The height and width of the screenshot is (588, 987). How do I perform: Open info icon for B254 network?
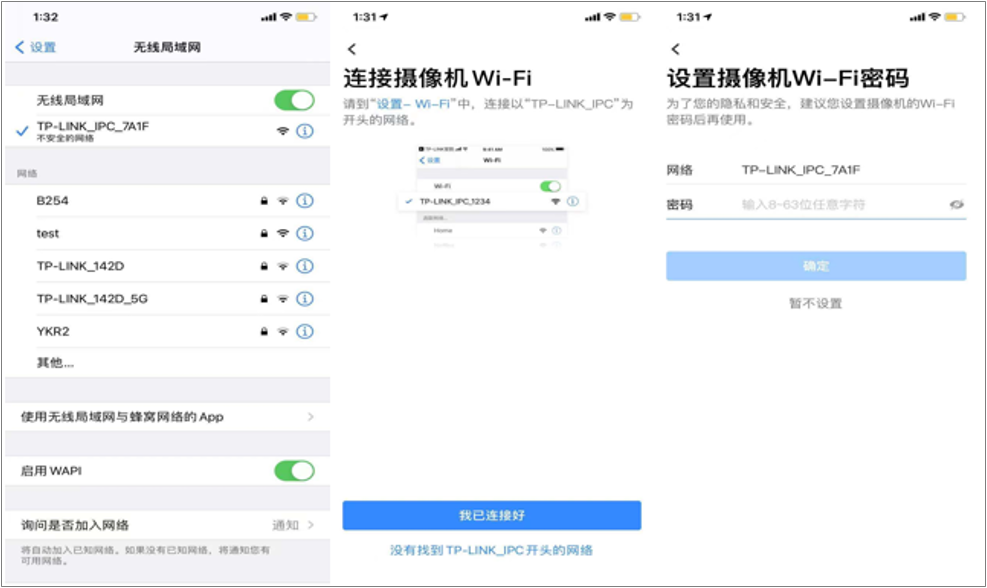pyautogui.click(x=306, y=201)
